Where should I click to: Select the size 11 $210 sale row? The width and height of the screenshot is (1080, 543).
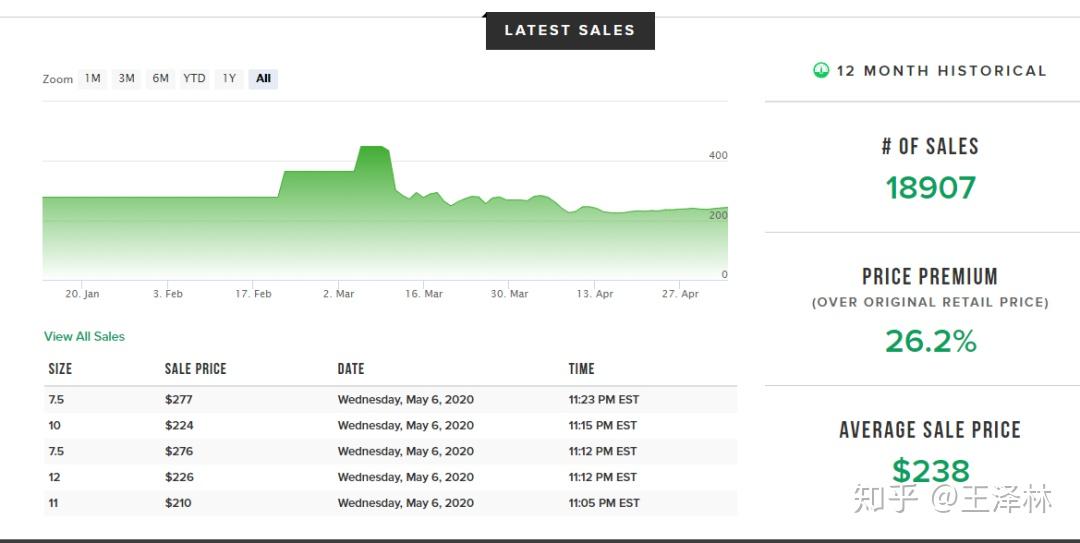point(390,503)
